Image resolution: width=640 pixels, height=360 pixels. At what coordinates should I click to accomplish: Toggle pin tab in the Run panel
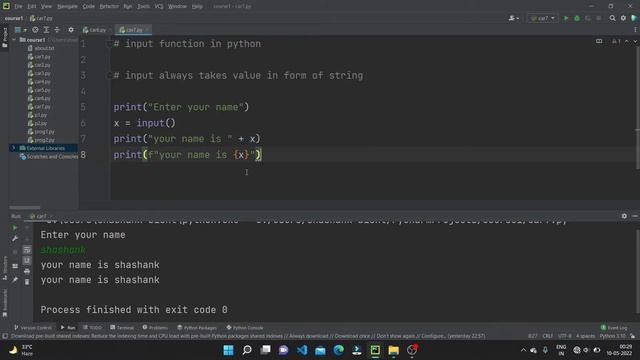(15, 280)
